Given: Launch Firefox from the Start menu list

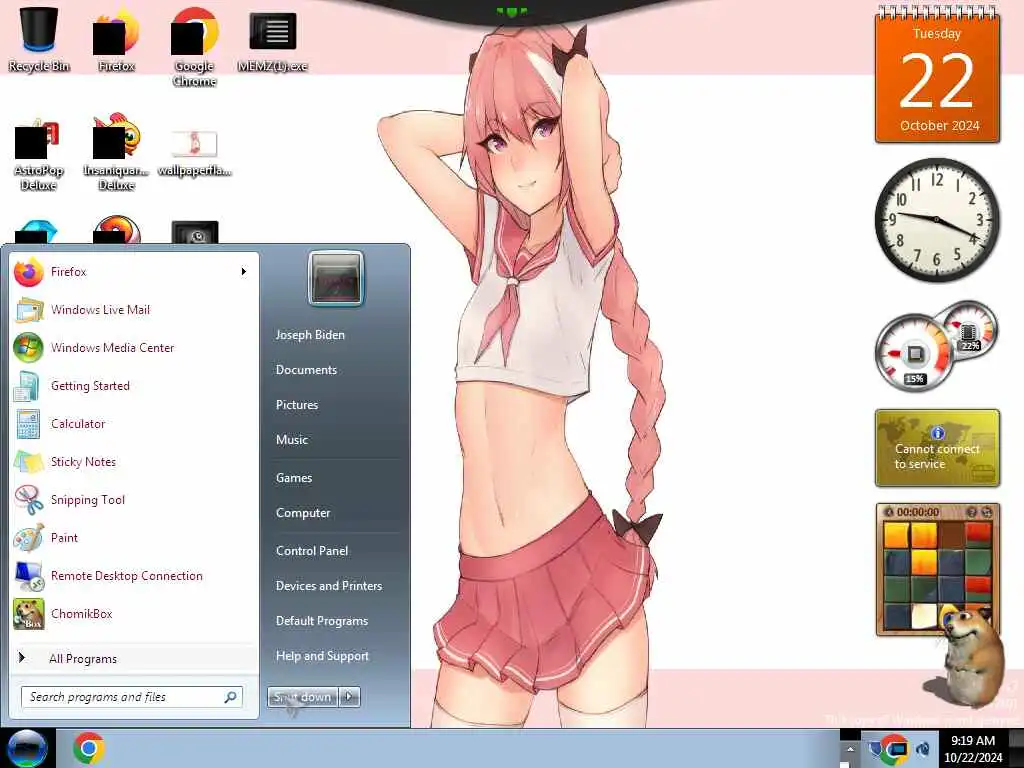Looking at the screenshot, I should point(134,272).
